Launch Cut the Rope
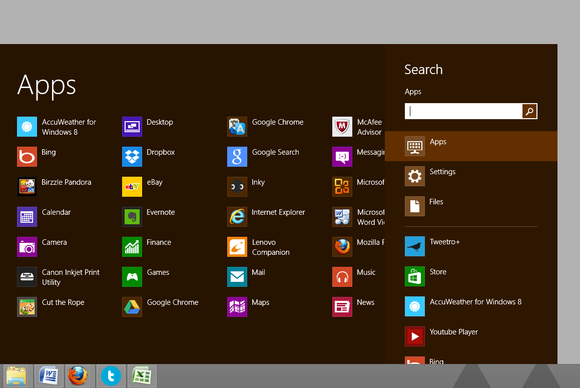 [51, 307]
